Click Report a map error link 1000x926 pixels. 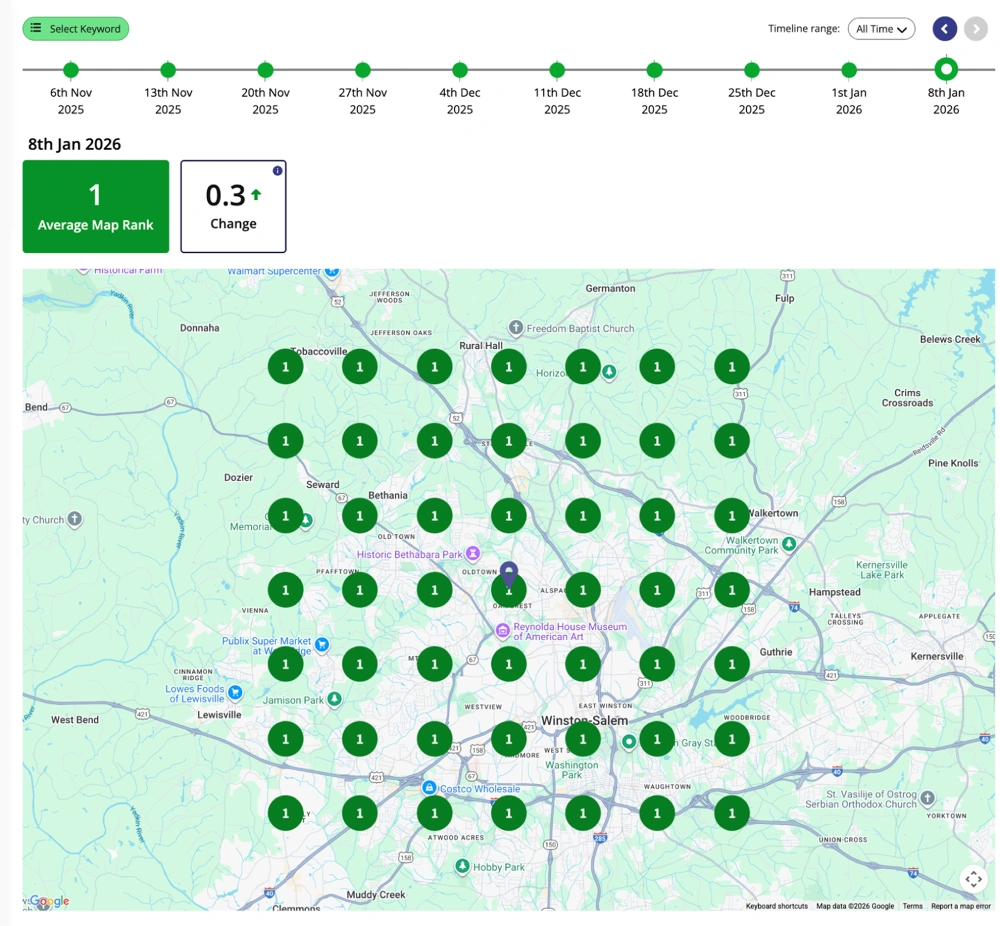point(960,906)
